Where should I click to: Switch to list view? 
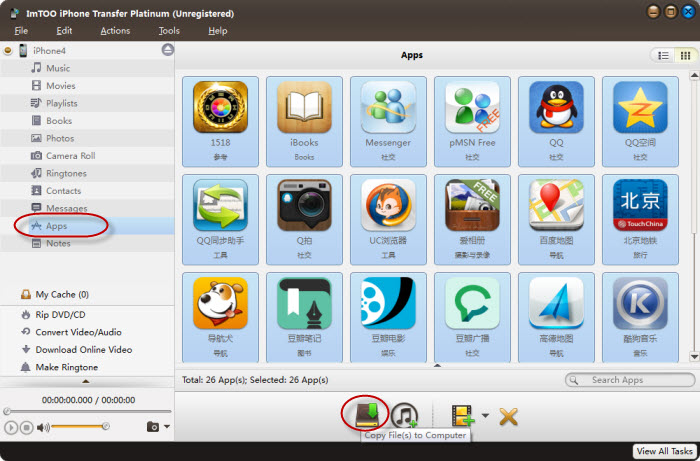663,56
